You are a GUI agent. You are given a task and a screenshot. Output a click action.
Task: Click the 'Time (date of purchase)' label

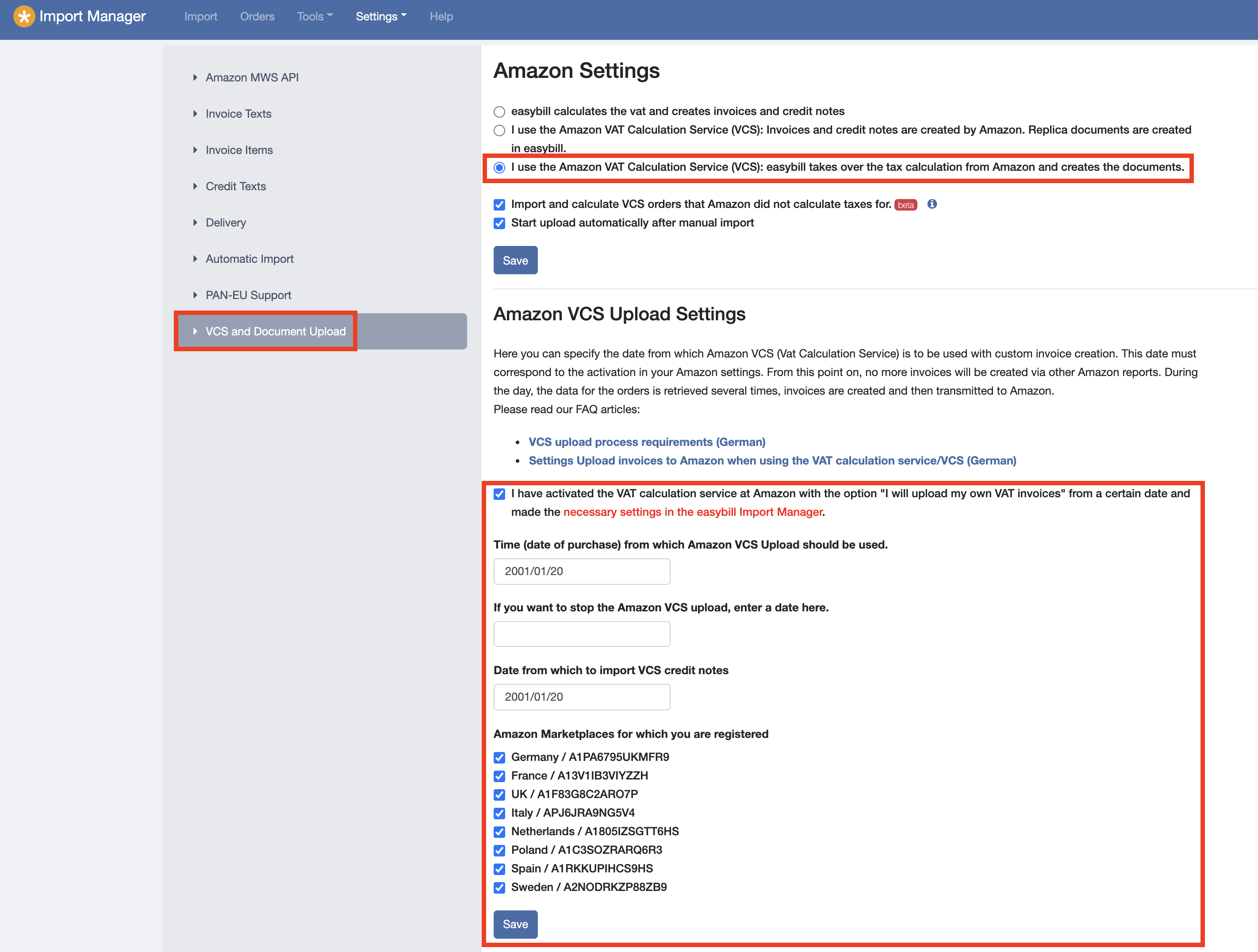[x=690, y=545]
